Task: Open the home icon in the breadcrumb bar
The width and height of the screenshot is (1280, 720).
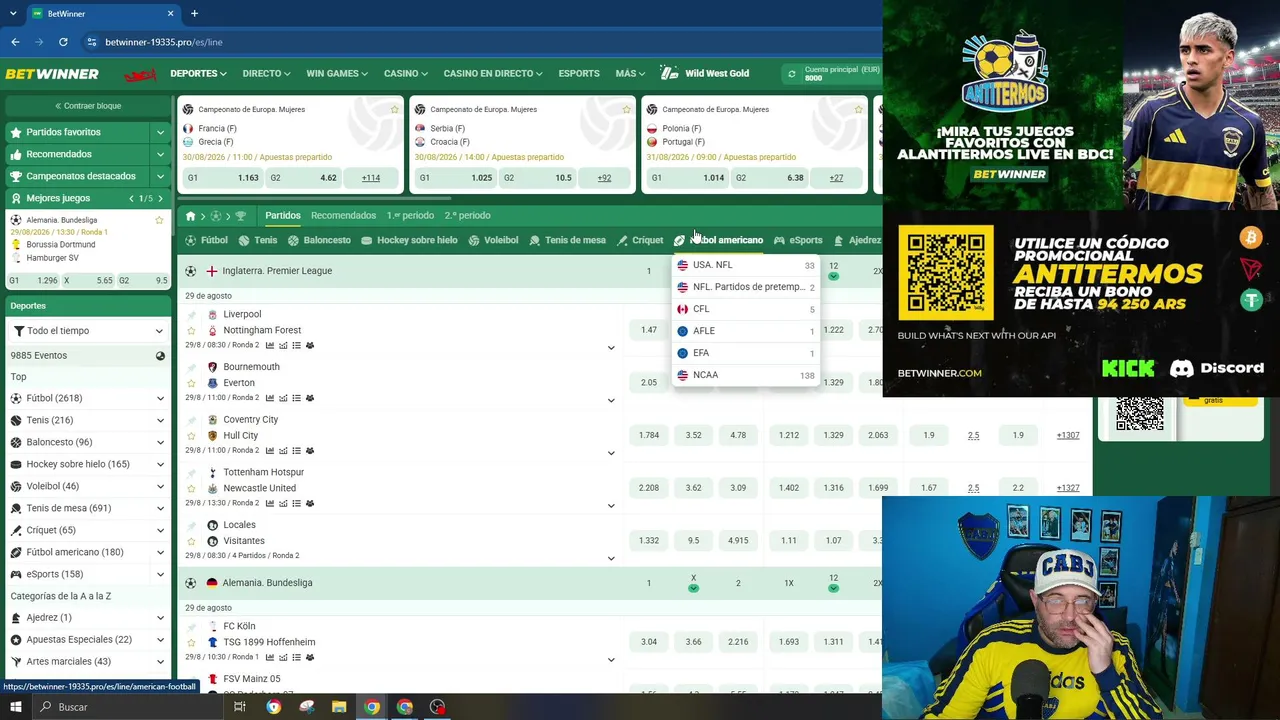Action: click(190, 216)
